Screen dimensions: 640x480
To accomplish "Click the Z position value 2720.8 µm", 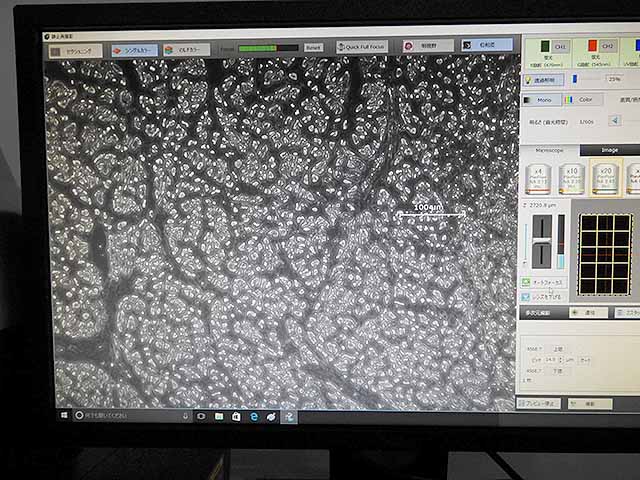I will (542, 205).
